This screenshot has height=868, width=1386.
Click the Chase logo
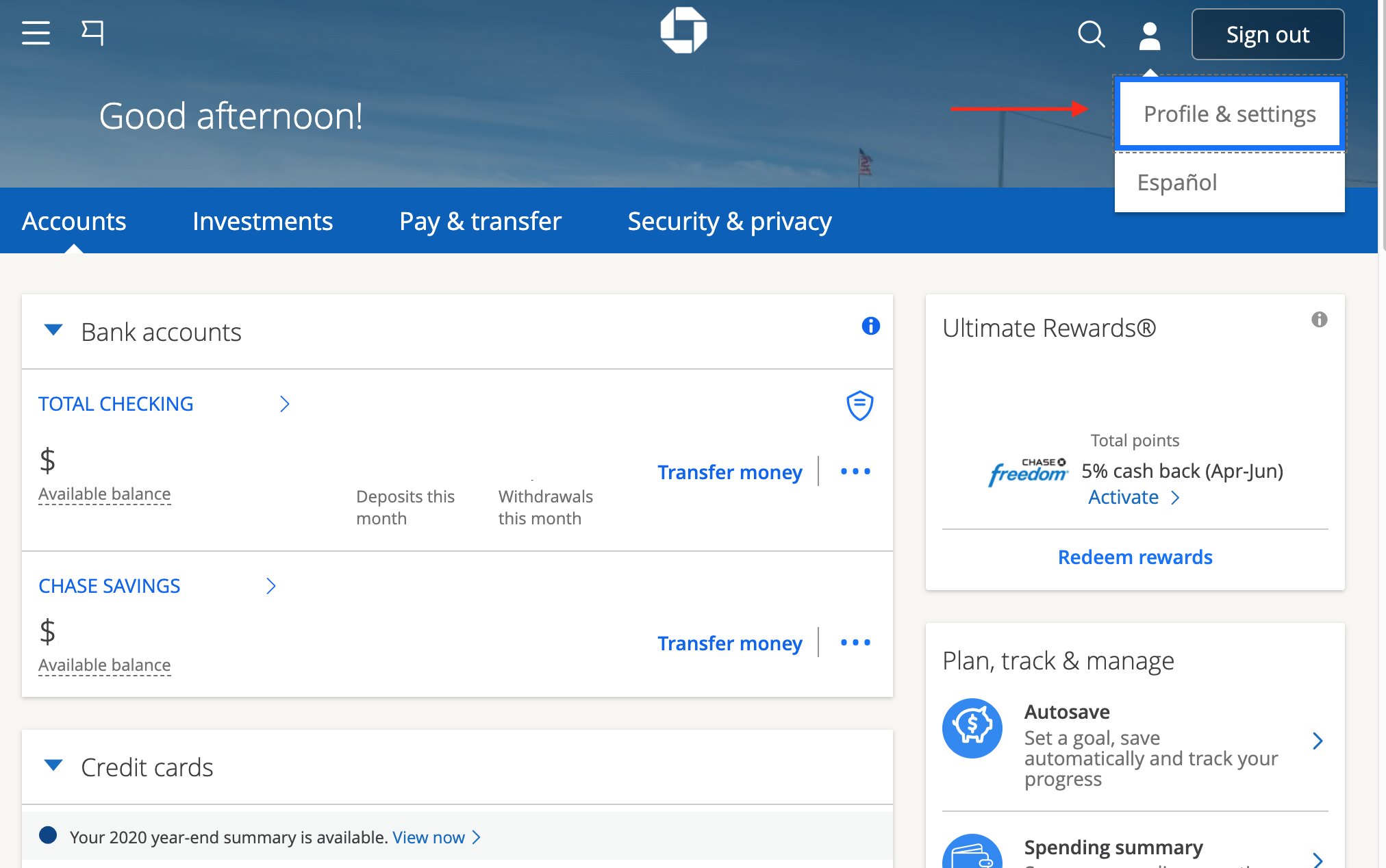(x=683, y=31)
